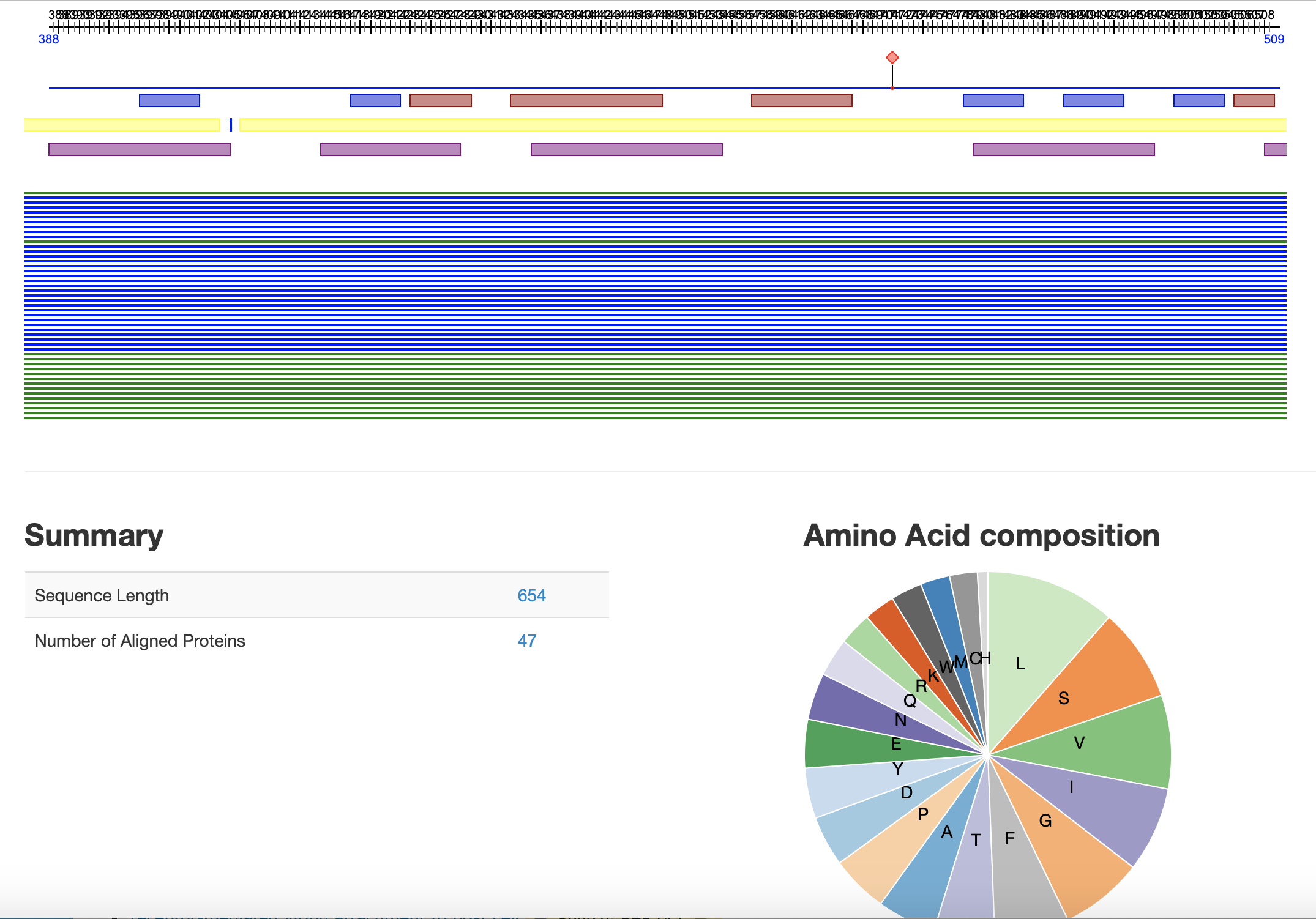1316x919 pixels.
Task: Click the small blue tick between yellow bars
Action: (x=231, y=125)
